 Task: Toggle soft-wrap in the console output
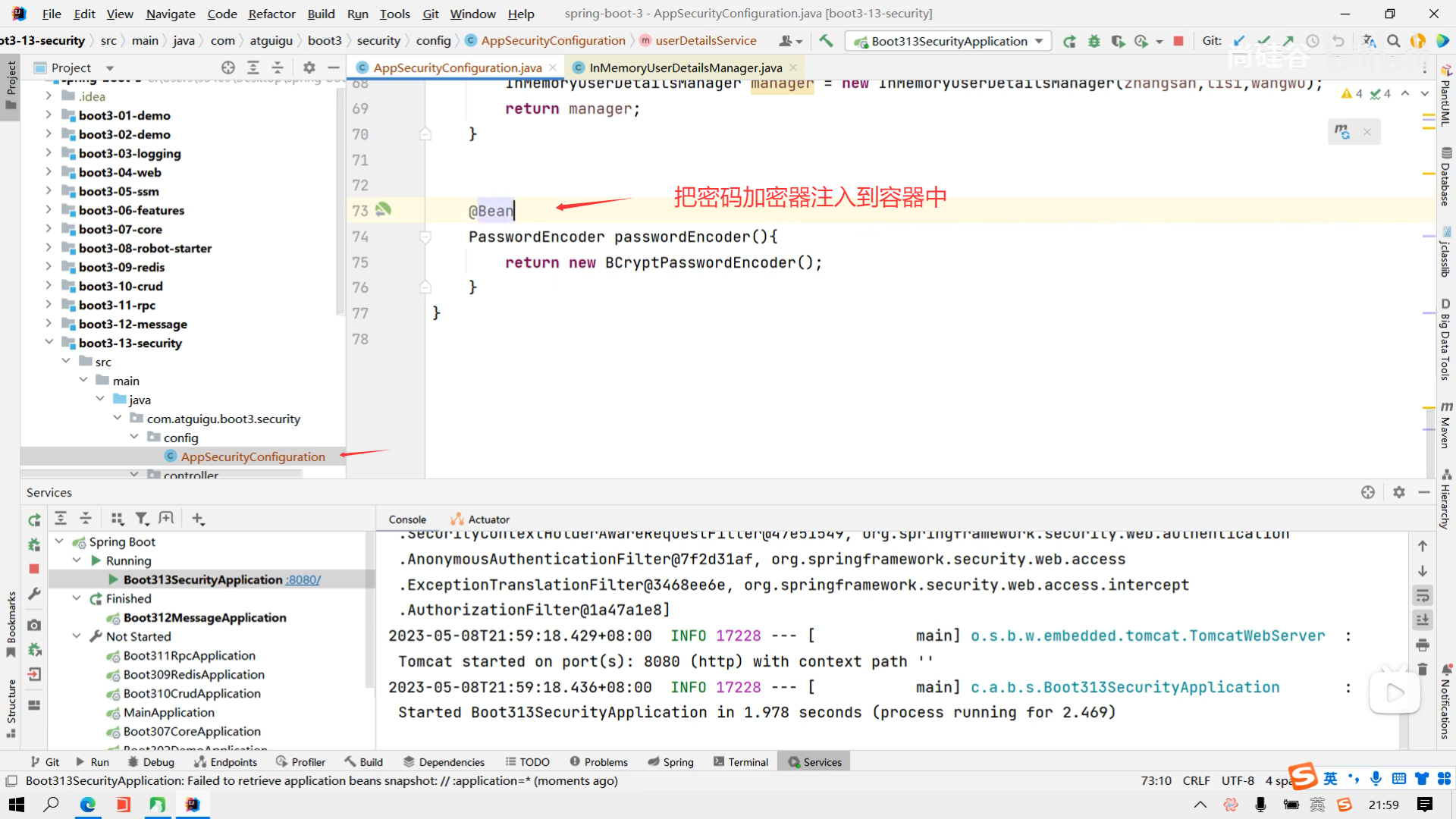[x=1423, y=595]
